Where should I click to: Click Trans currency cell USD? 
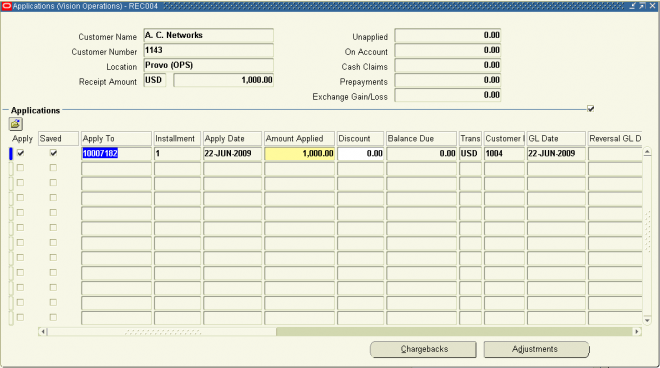coord(470,154)
